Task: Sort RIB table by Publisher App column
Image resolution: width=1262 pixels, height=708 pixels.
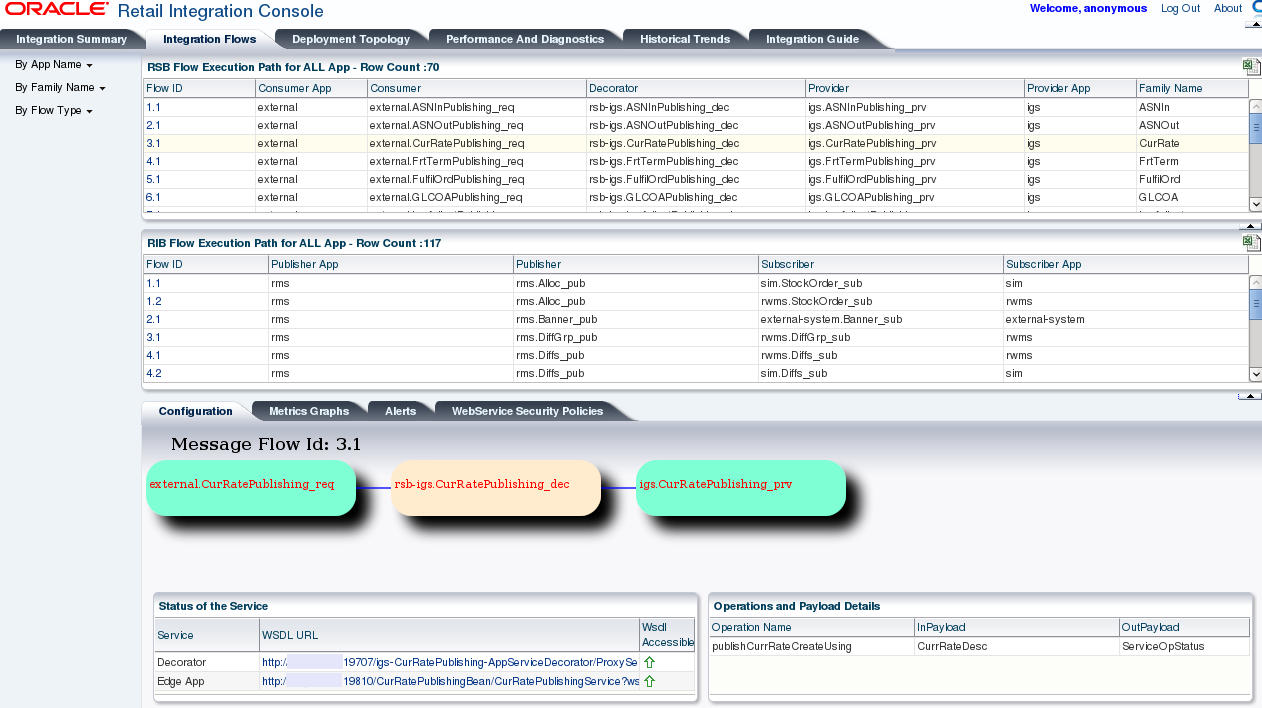Action: (390, 264)
